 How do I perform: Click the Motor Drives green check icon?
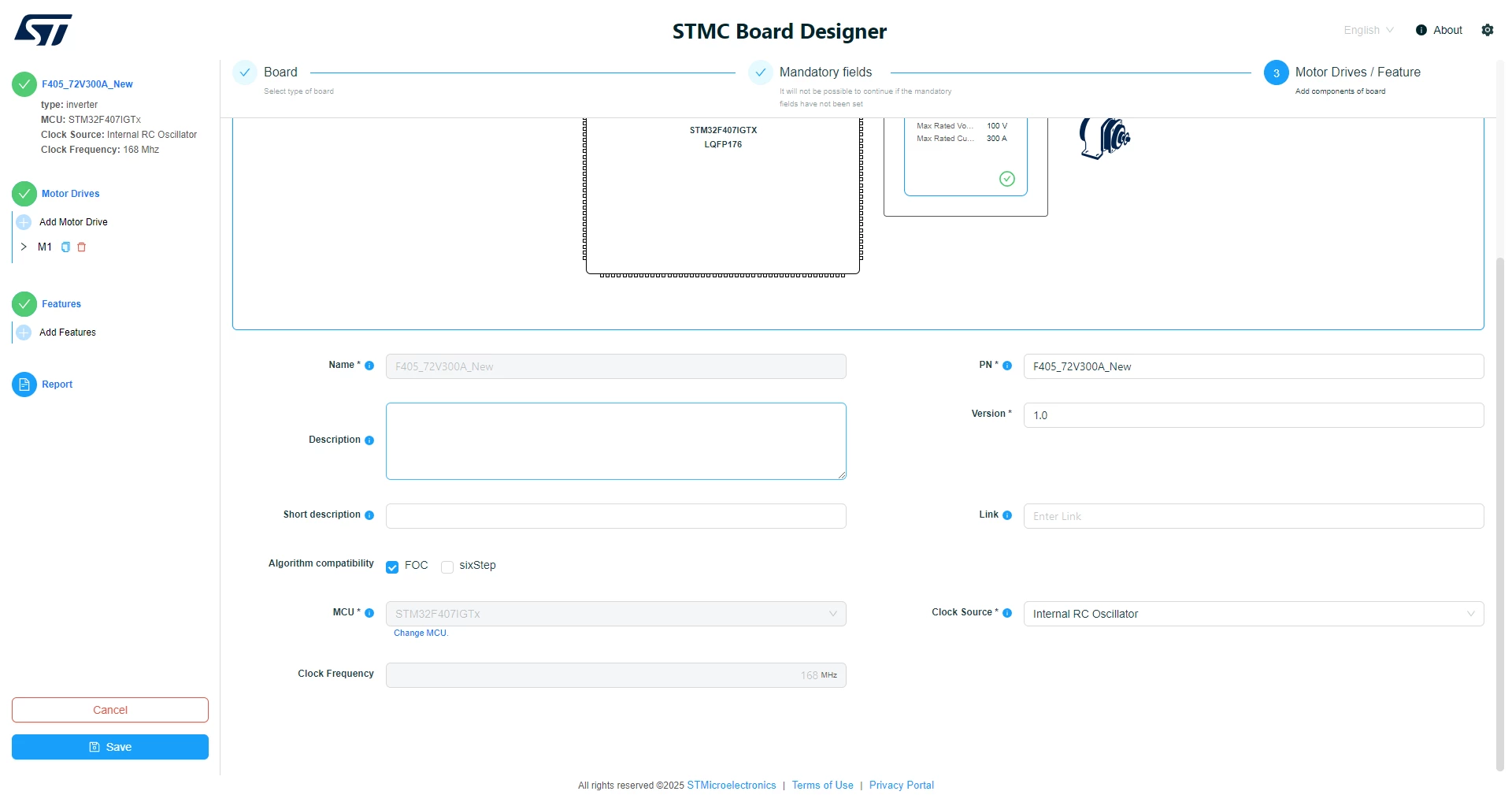pyautogui.click(x=24, y=194)
